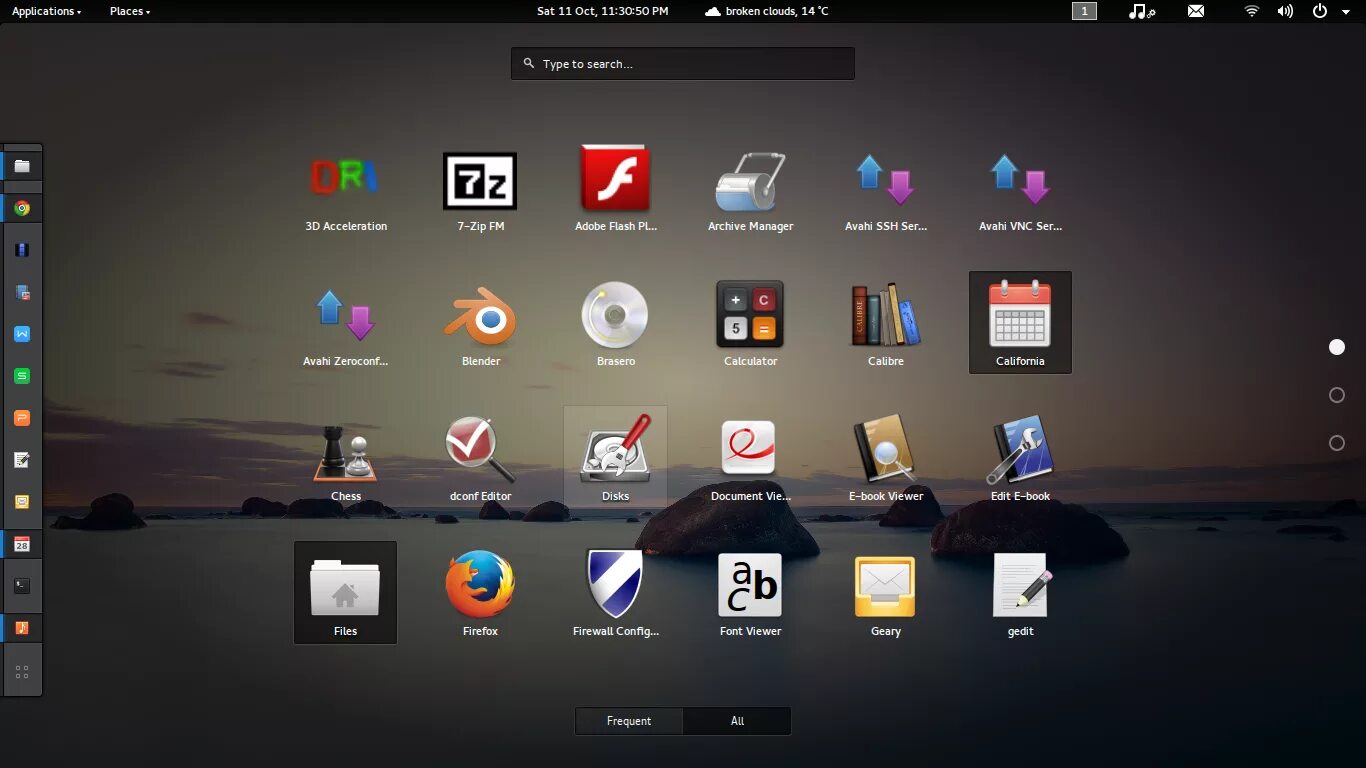1366x768 pixels.
Task: Go to app grid page three dot
Action: [1337, 443]
